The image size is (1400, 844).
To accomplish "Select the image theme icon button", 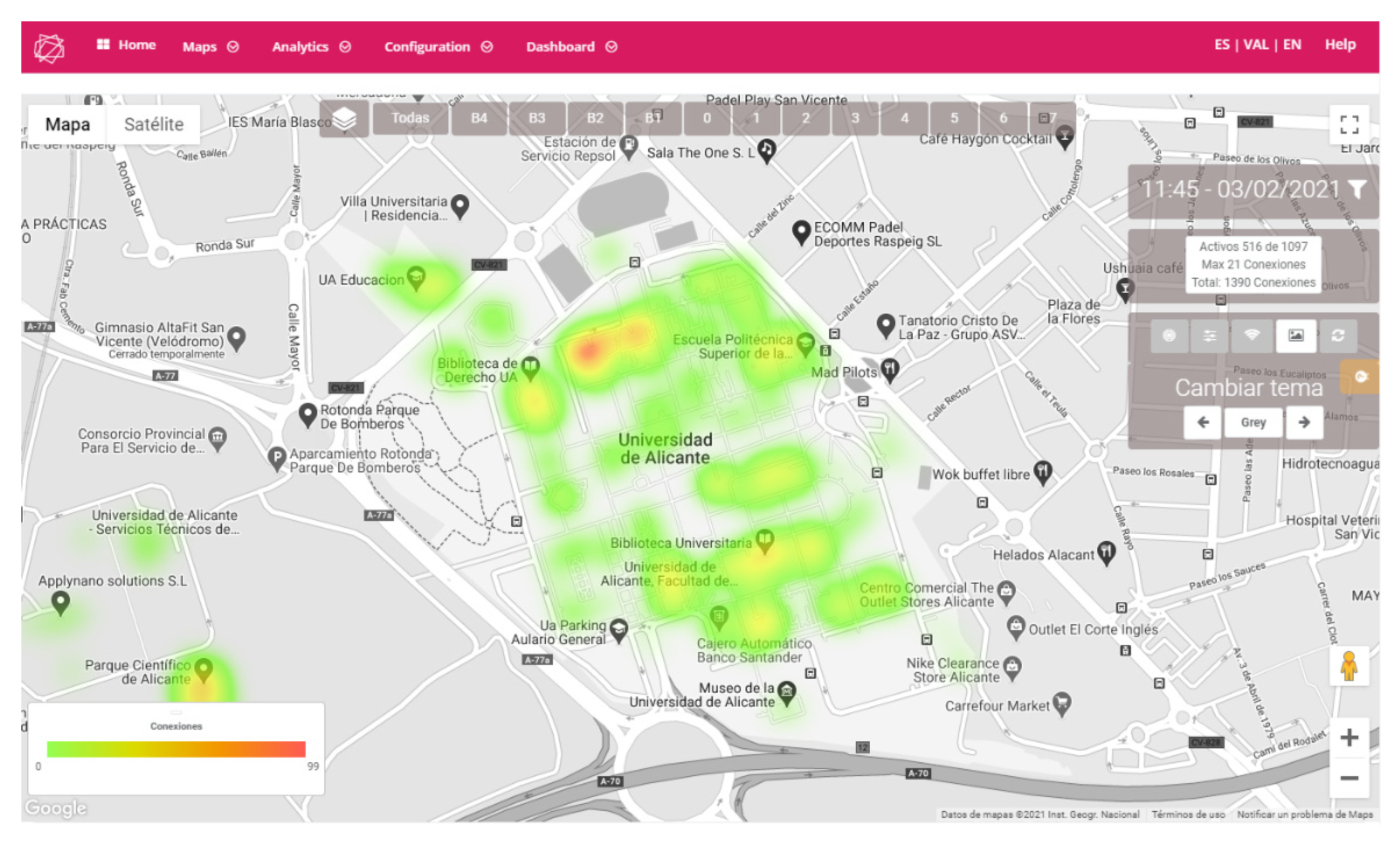I will (1296, 335).
